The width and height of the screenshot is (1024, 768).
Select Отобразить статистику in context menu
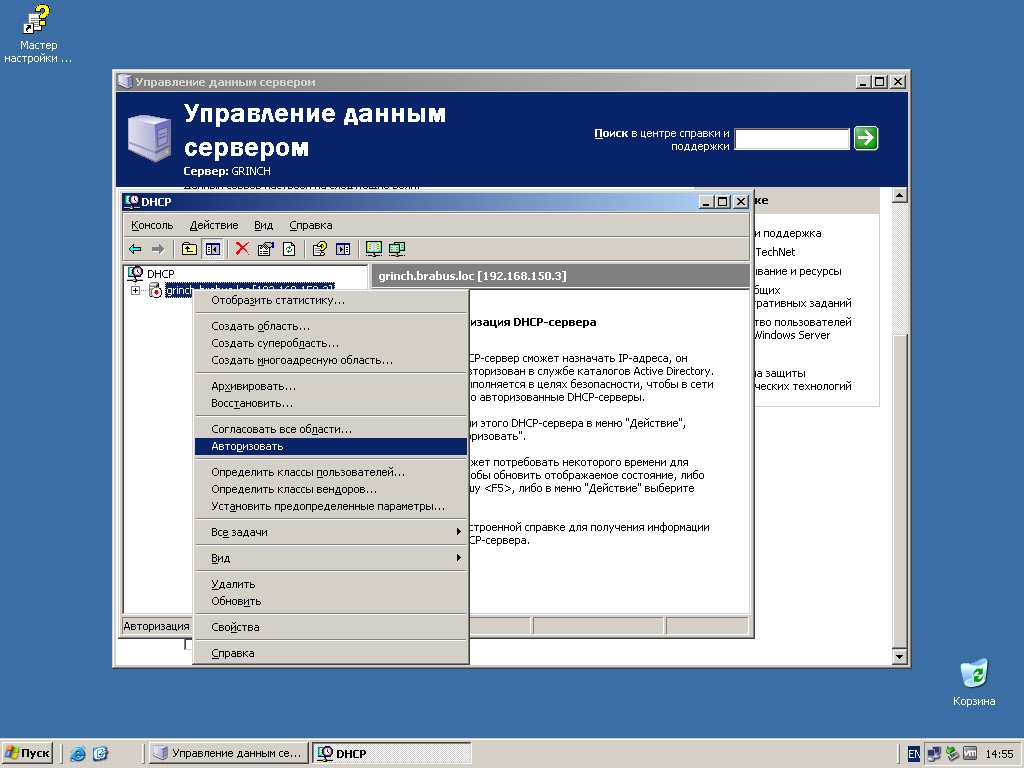330,300
